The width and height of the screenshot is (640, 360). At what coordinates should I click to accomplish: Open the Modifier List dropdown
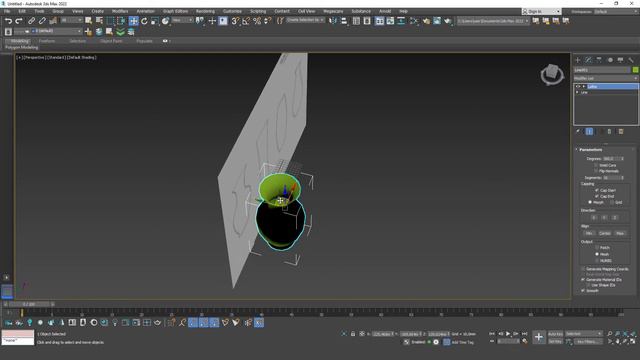606,78
